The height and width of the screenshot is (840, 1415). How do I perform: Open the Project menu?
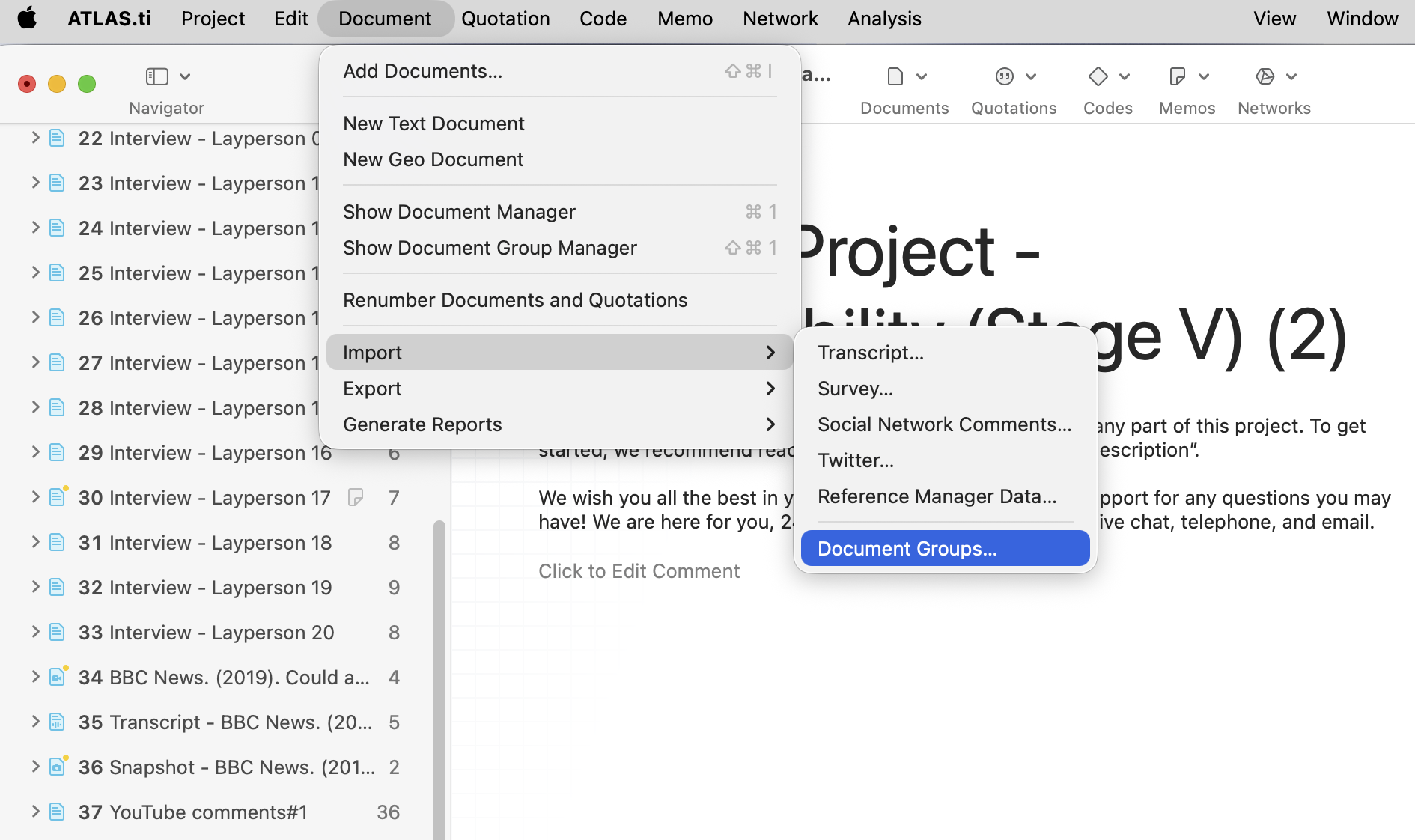click(213, 18)
